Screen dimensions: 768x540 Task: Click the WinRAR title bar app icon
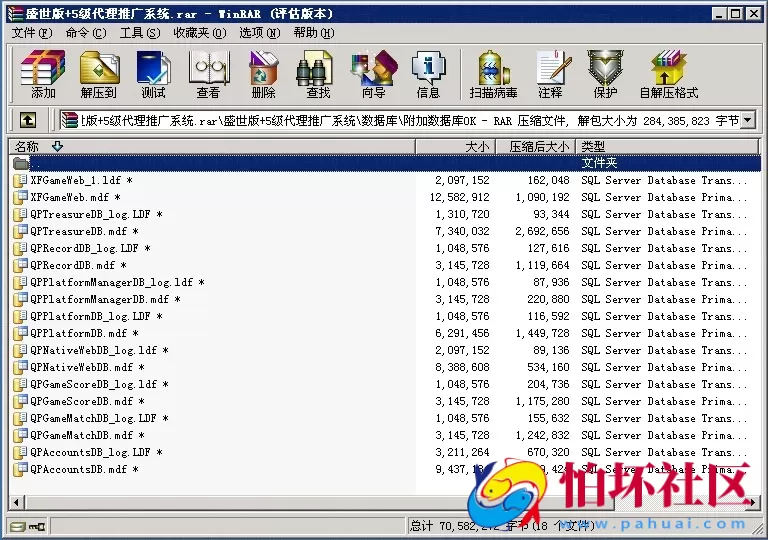[16, 14]
